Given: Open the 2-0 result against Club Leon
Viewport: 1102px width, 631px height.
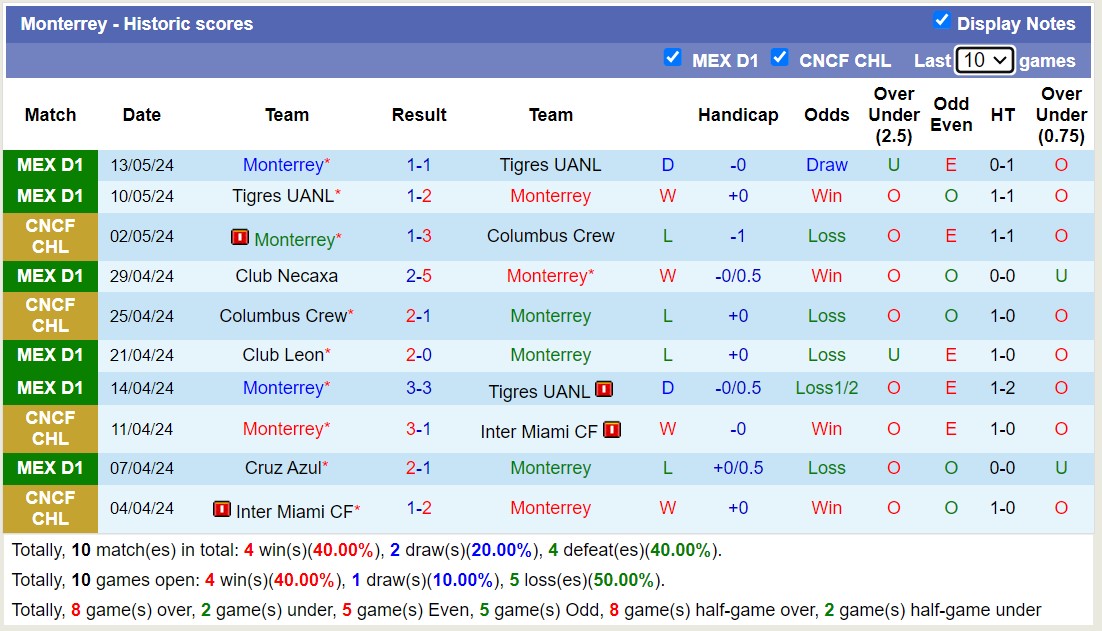Looking at the screenshot, I should pyautogui.click(x=419, y=355).
